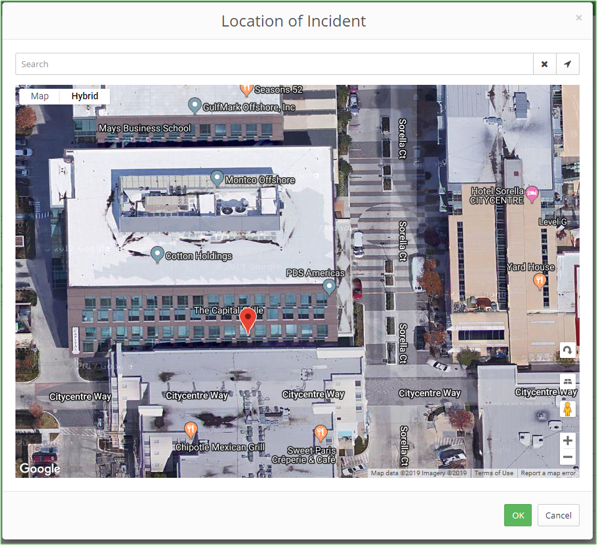Click the Mays Business School label
The image size is (597, 545).
pyautogui.click(x=145, y=128)
